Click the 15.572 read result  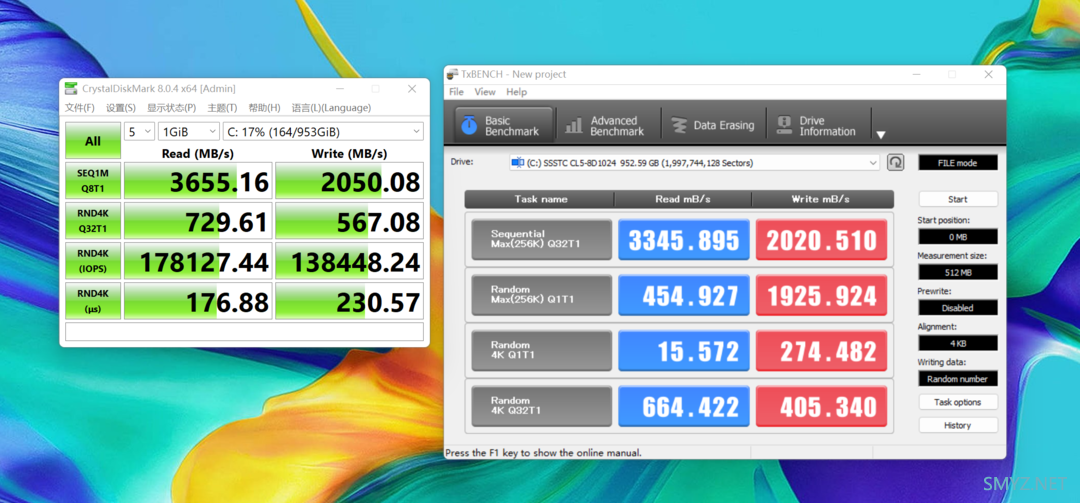click(x=684, y=351)
